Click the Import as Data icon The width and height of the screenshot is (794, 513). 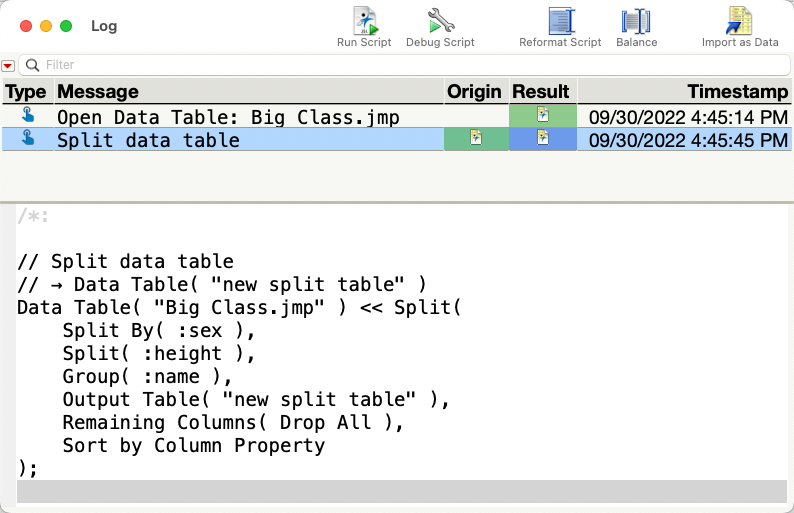pos(740,21)
